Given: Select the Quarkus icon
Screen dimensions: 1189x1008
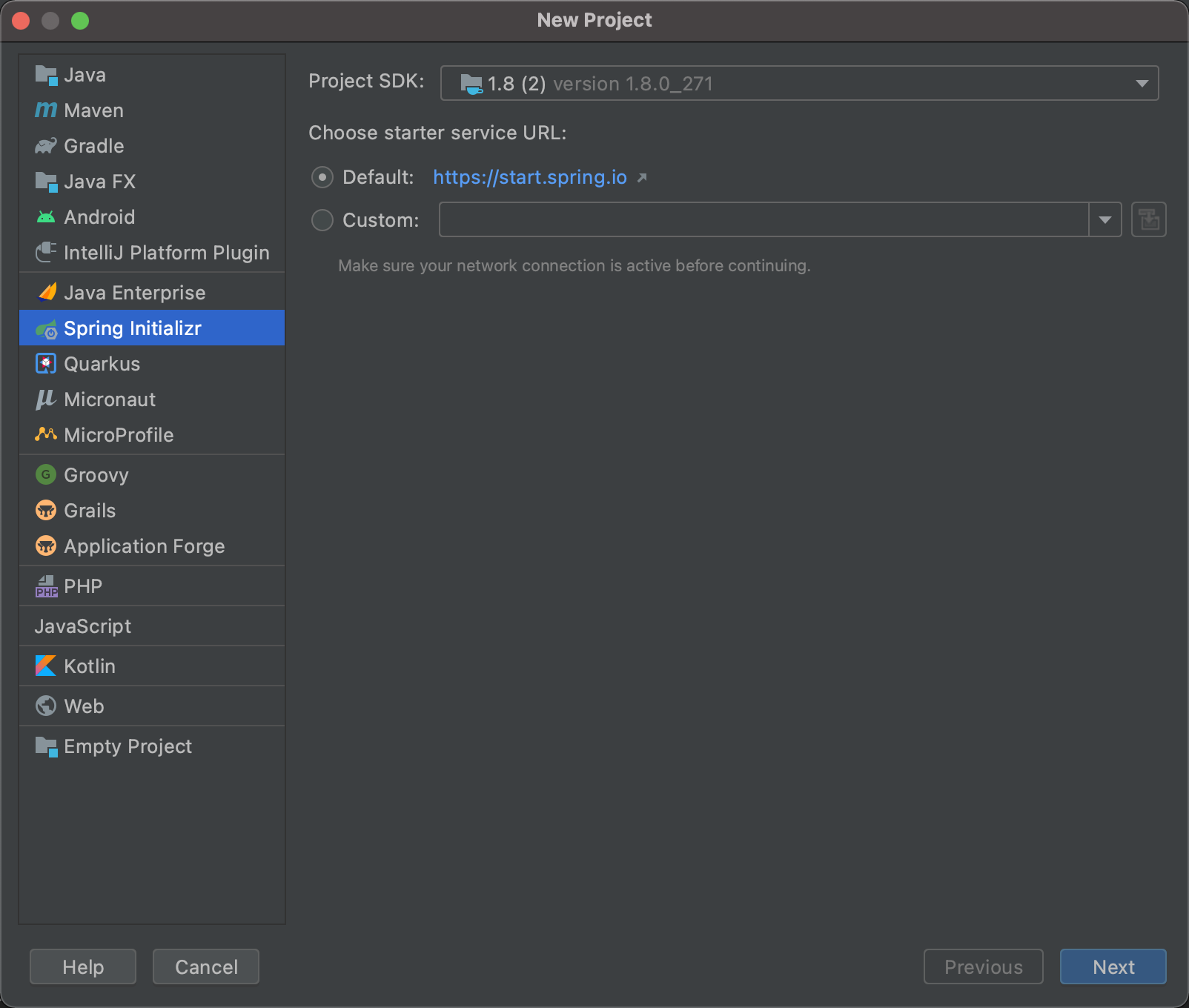Looking at the screenshot, I should click(45, 363).
